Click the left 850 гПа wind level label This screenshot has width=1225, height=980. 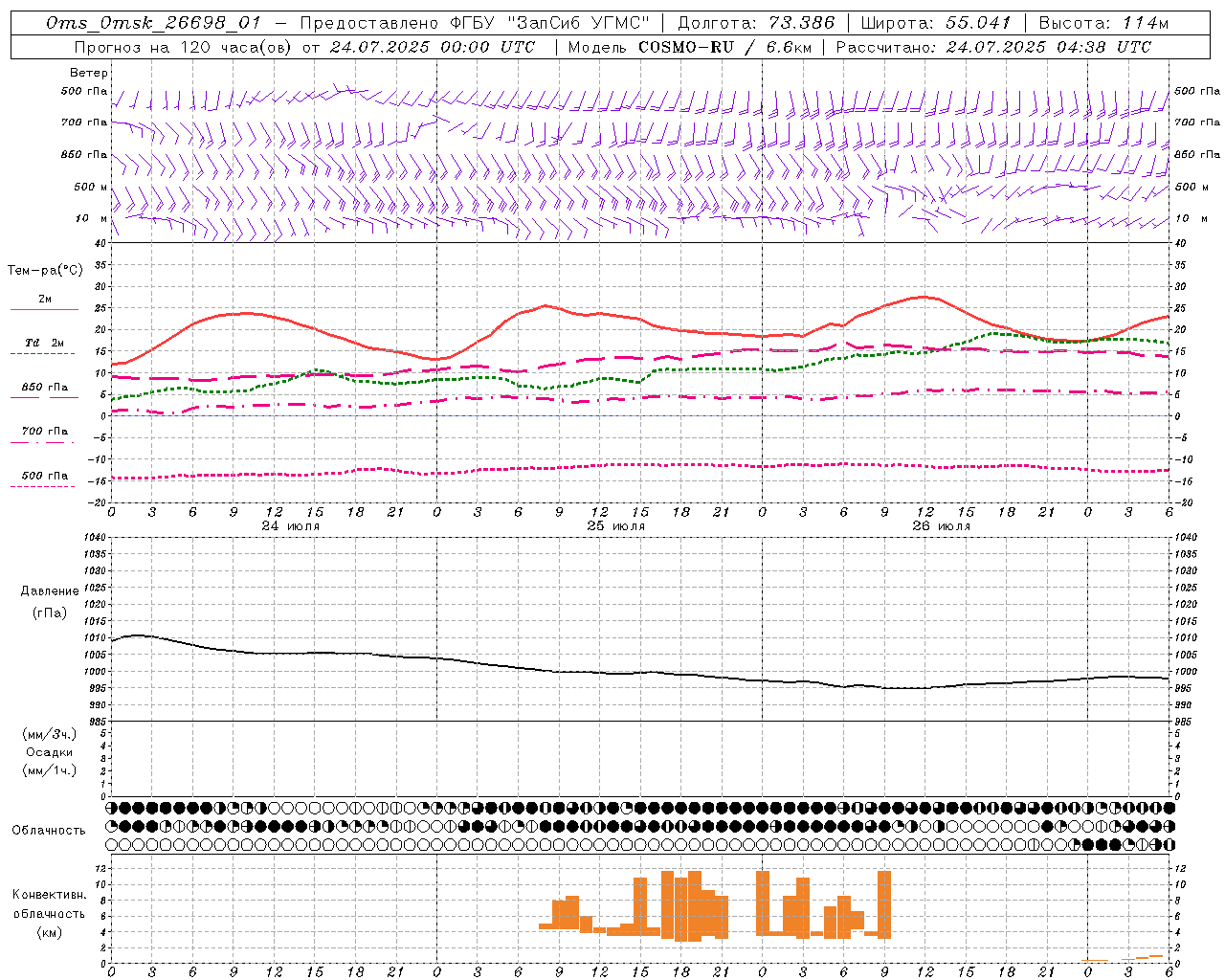(x=84, y=154)
